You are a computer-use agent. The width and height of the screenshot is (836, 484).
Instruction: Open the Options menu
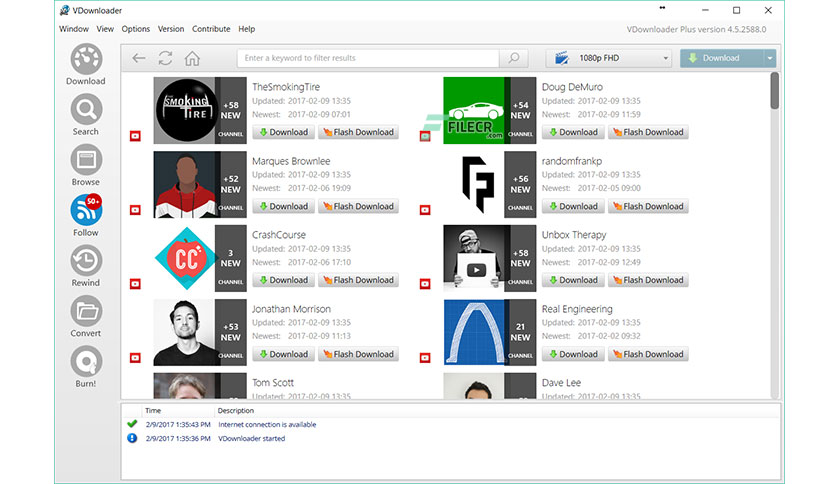tap(135, 29)
